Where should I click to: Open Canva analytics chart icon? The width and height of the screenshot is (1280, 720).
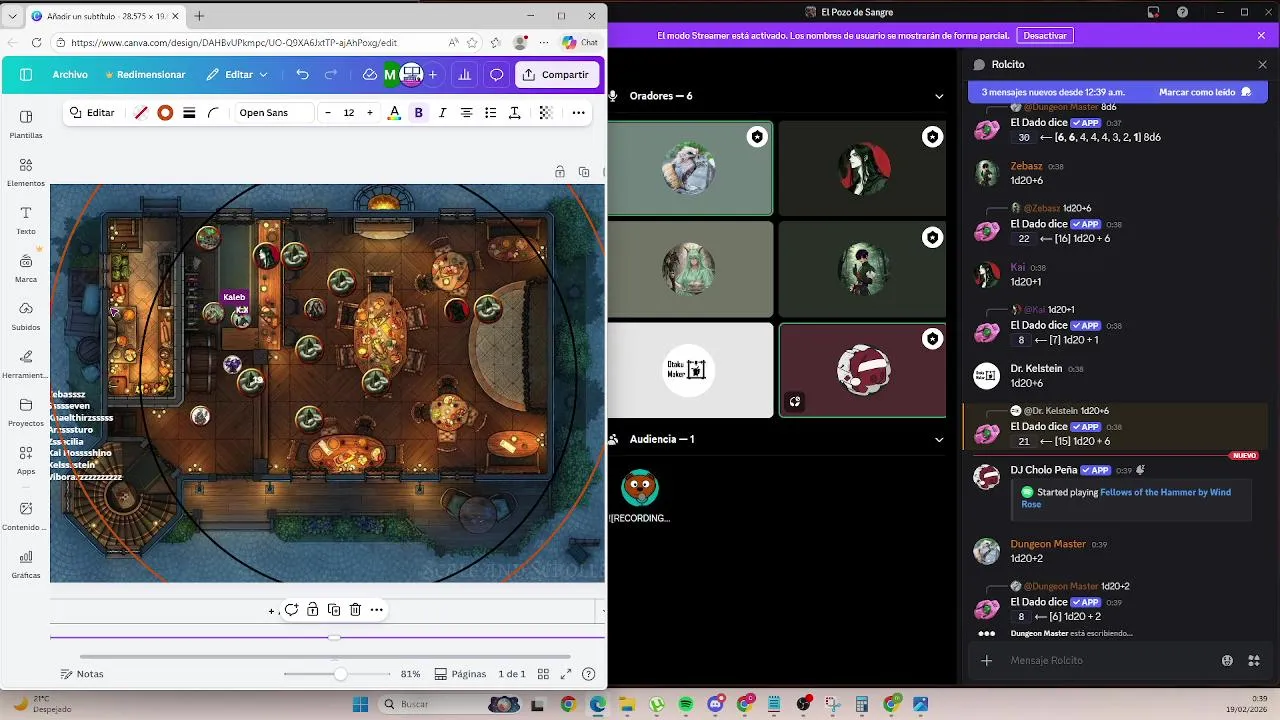(464, 75)
